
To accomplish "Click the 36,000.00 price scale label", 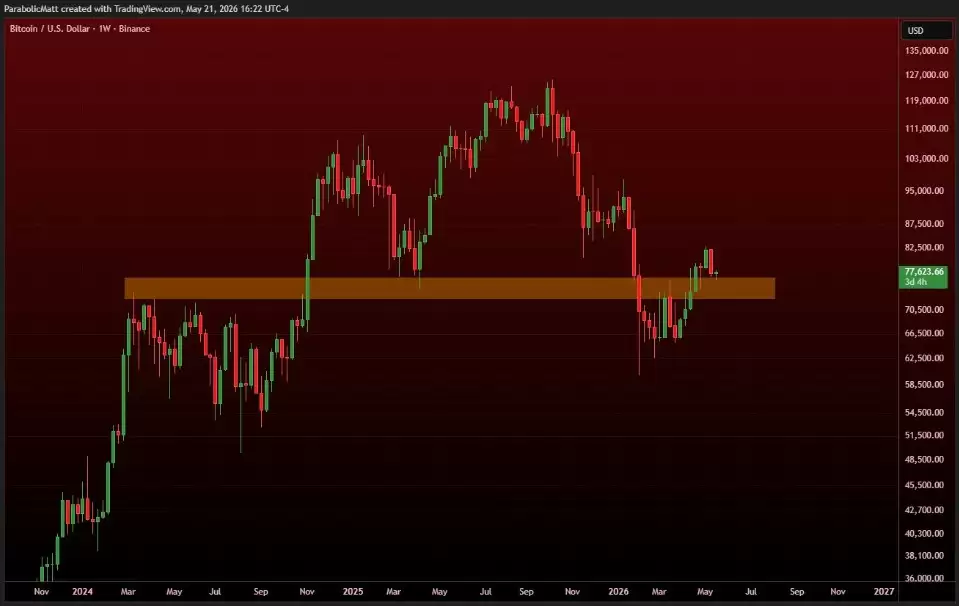I will tap(924, 578).
